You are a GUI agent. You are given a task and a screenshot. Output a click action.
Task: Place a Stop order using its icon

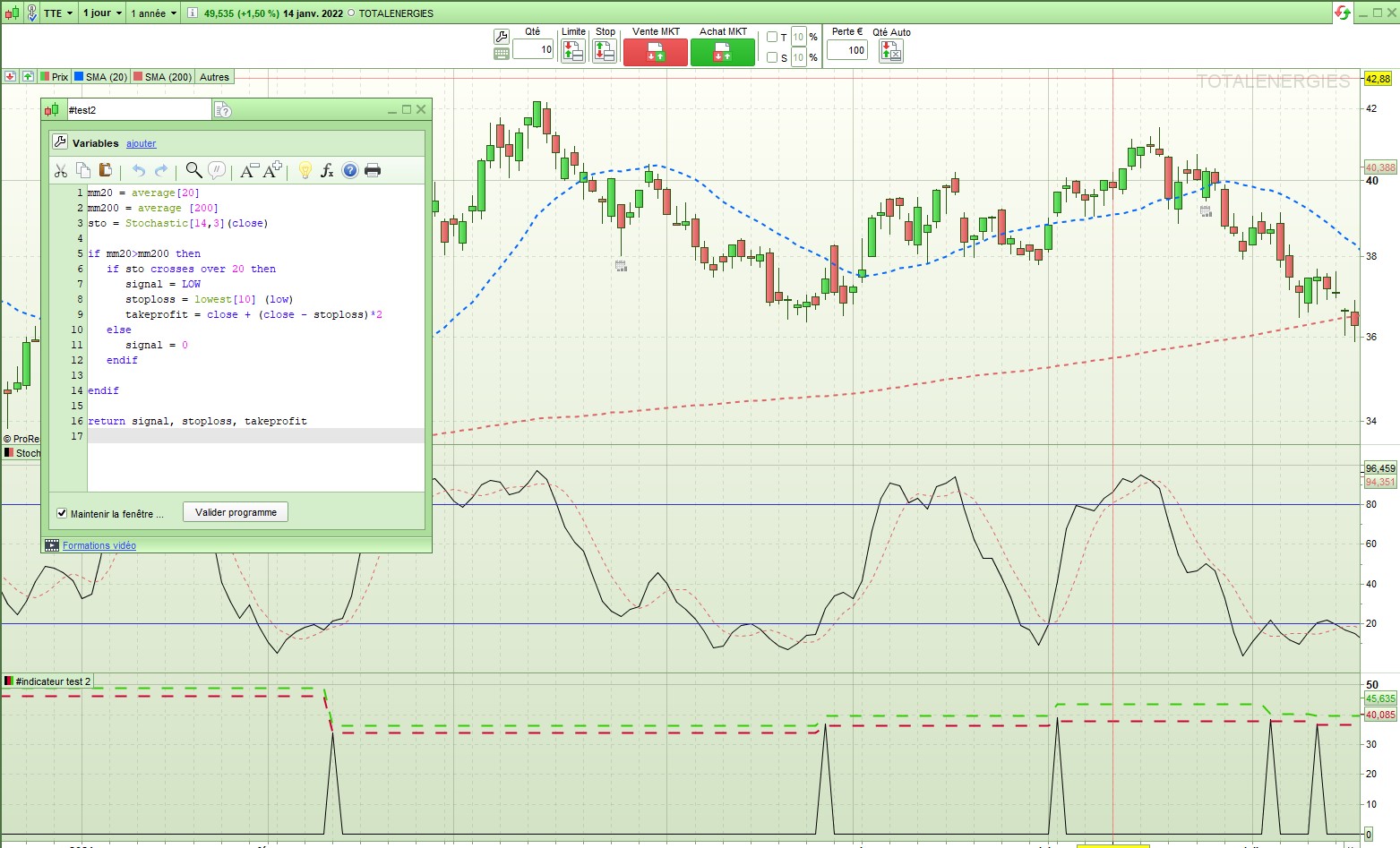click(x=606, y=51)
